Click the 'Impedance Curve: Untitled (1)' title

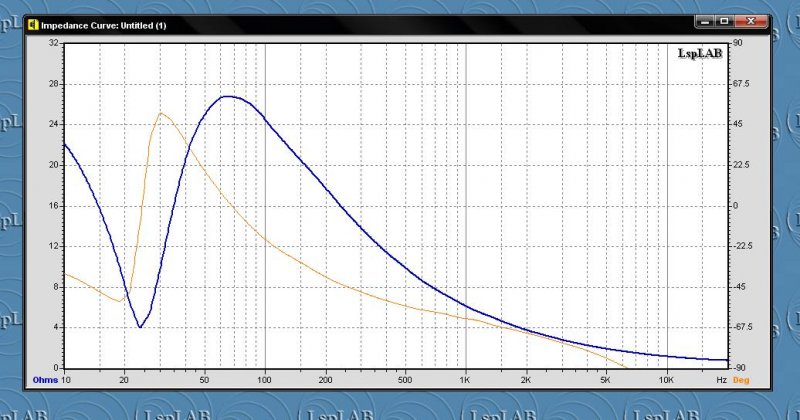click(x=104, y=26)
